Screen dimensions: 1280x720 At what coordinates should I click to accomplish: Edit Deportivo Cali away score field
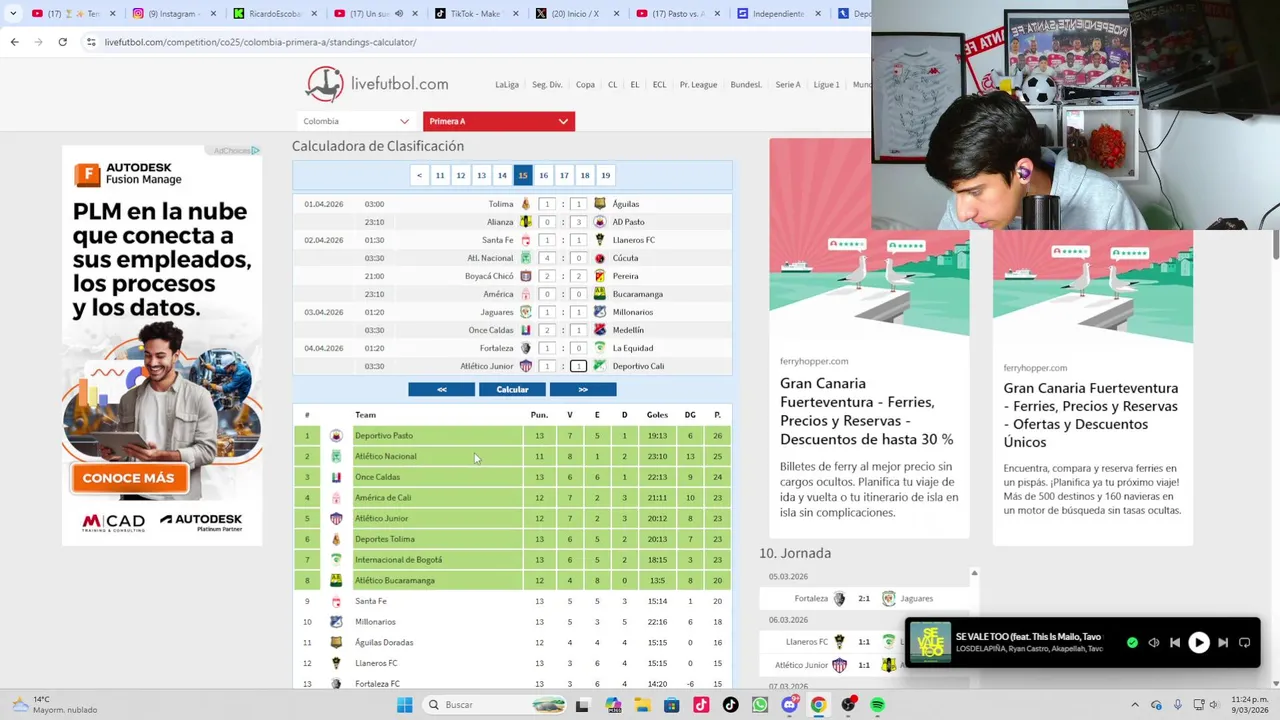click(578, 366)
